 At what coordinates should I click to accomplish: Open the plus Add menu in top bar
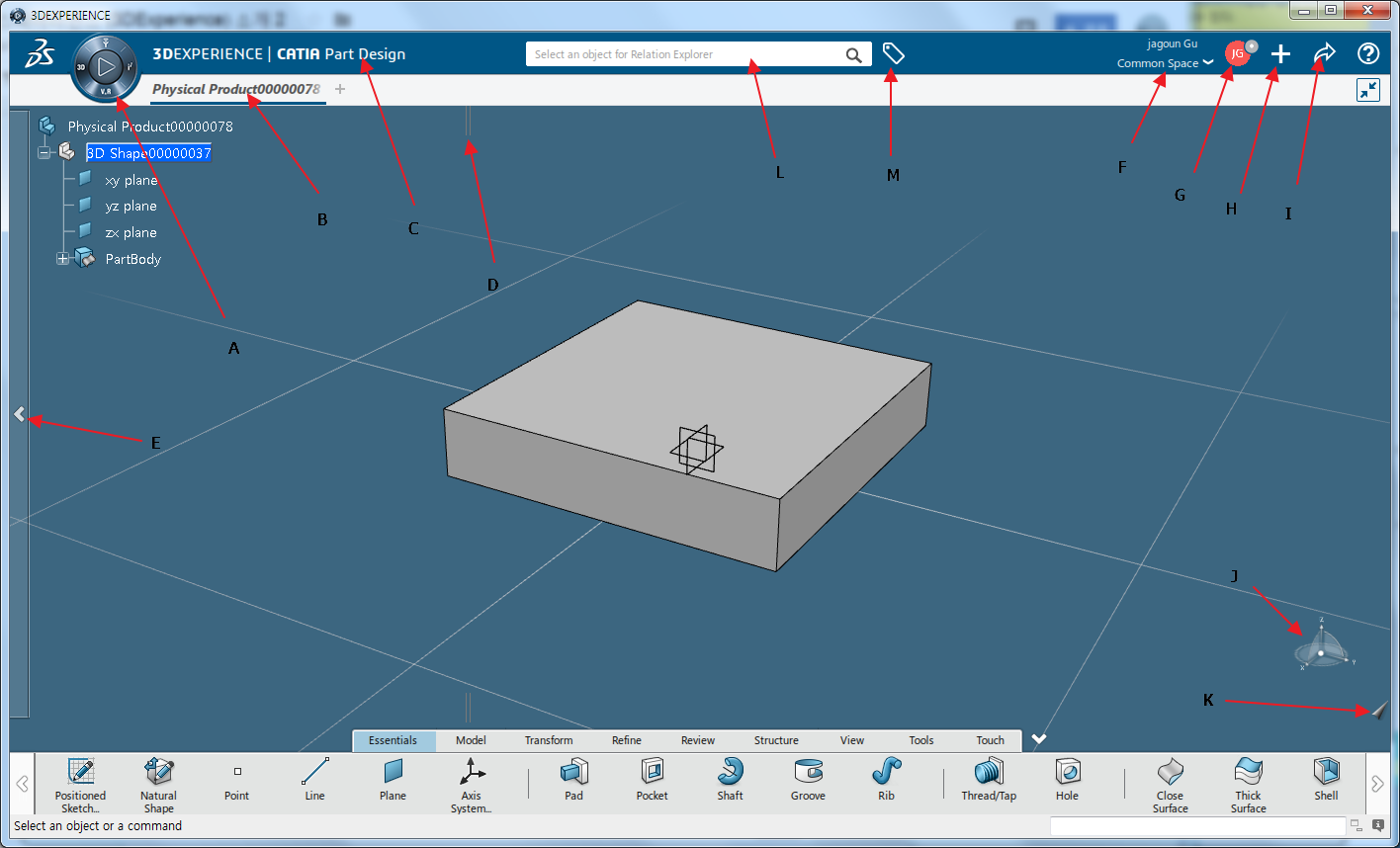(x=1280, y=54)
